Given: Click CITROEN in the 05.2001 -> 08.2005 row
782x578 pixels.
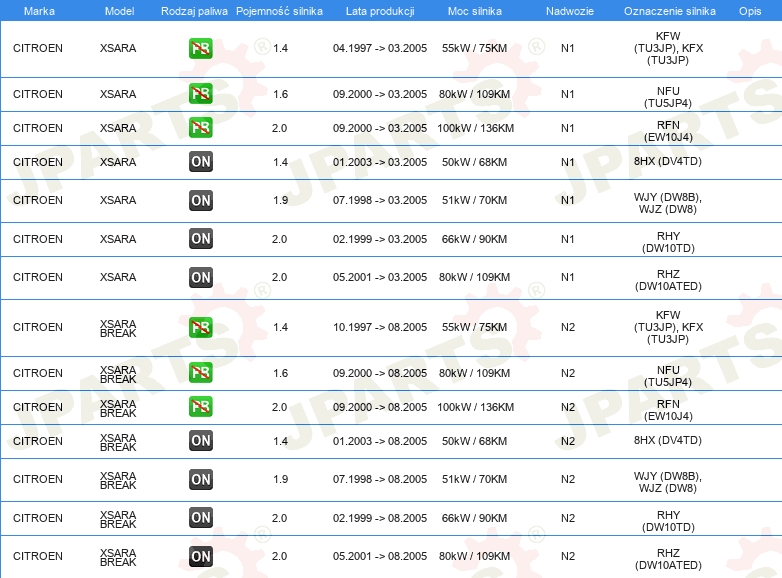Looking at the screenshot, I should (38, 556).
